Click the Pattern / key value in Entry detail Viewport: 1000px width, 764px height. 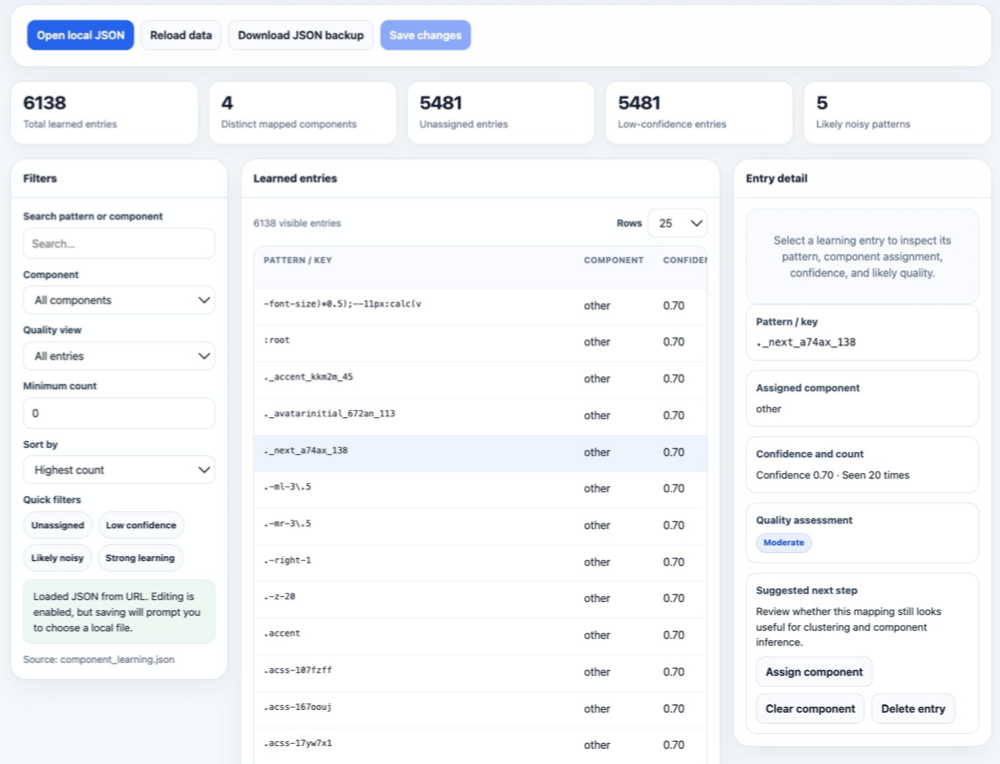(x=806, y=342)
